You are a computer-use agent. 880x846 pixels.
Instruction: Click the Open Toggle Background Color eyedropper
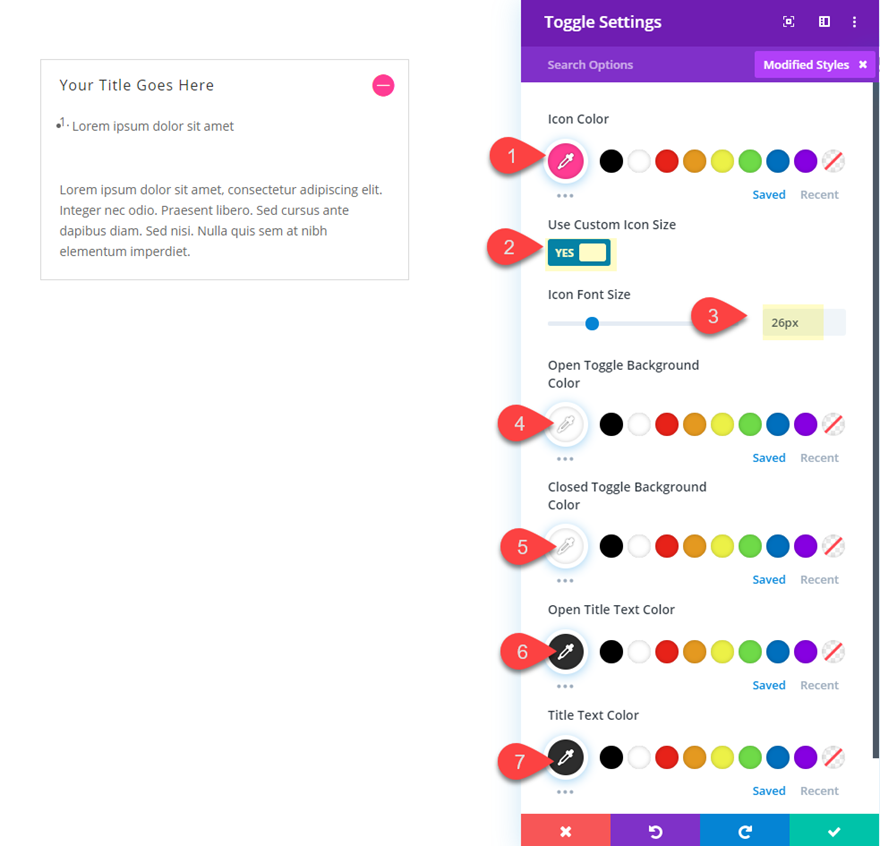pos(565,424)
